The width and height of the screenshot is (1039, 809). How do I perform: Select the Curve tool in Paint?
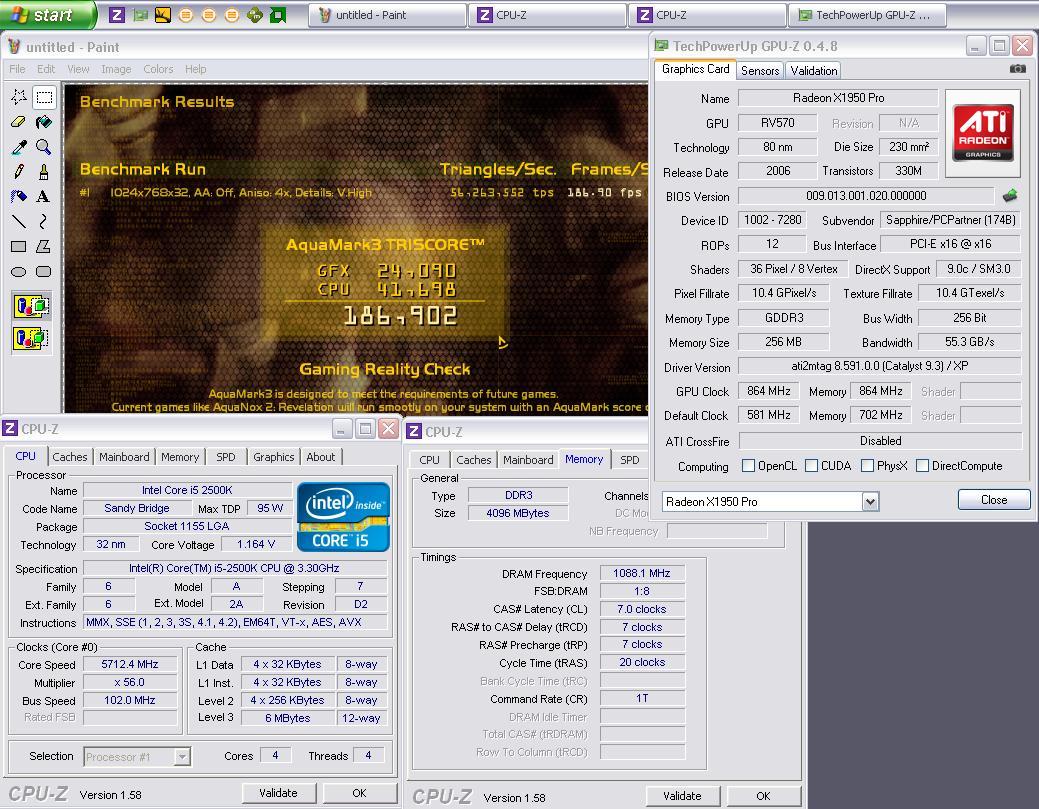click(44, 221)
